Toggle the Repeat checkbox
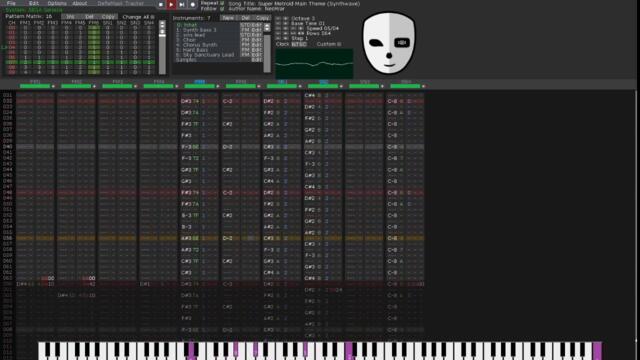Viewport: 640px width, 360px height. coord(222,3)
